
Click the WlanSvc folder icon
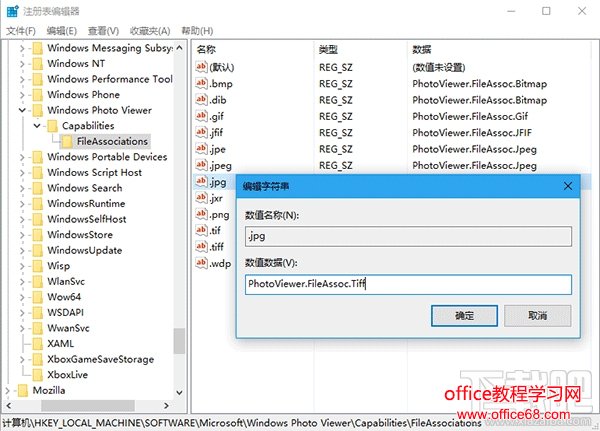(x=38, y=281)
